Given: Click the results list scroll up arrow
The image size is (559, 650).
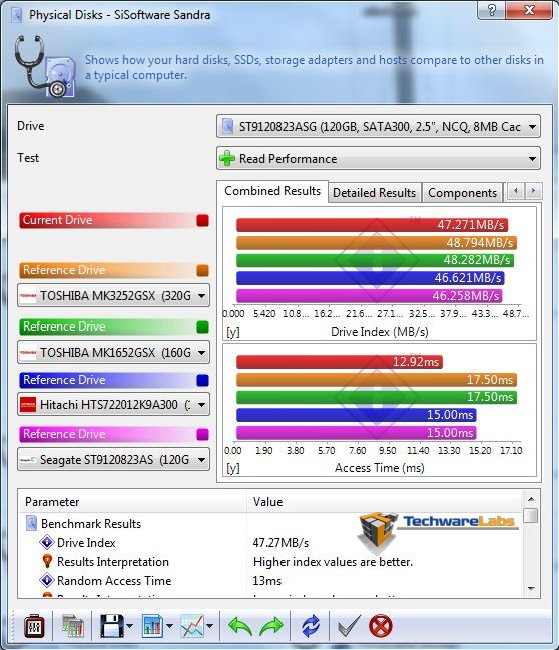Looking at the screenshot, I should 531,499.
